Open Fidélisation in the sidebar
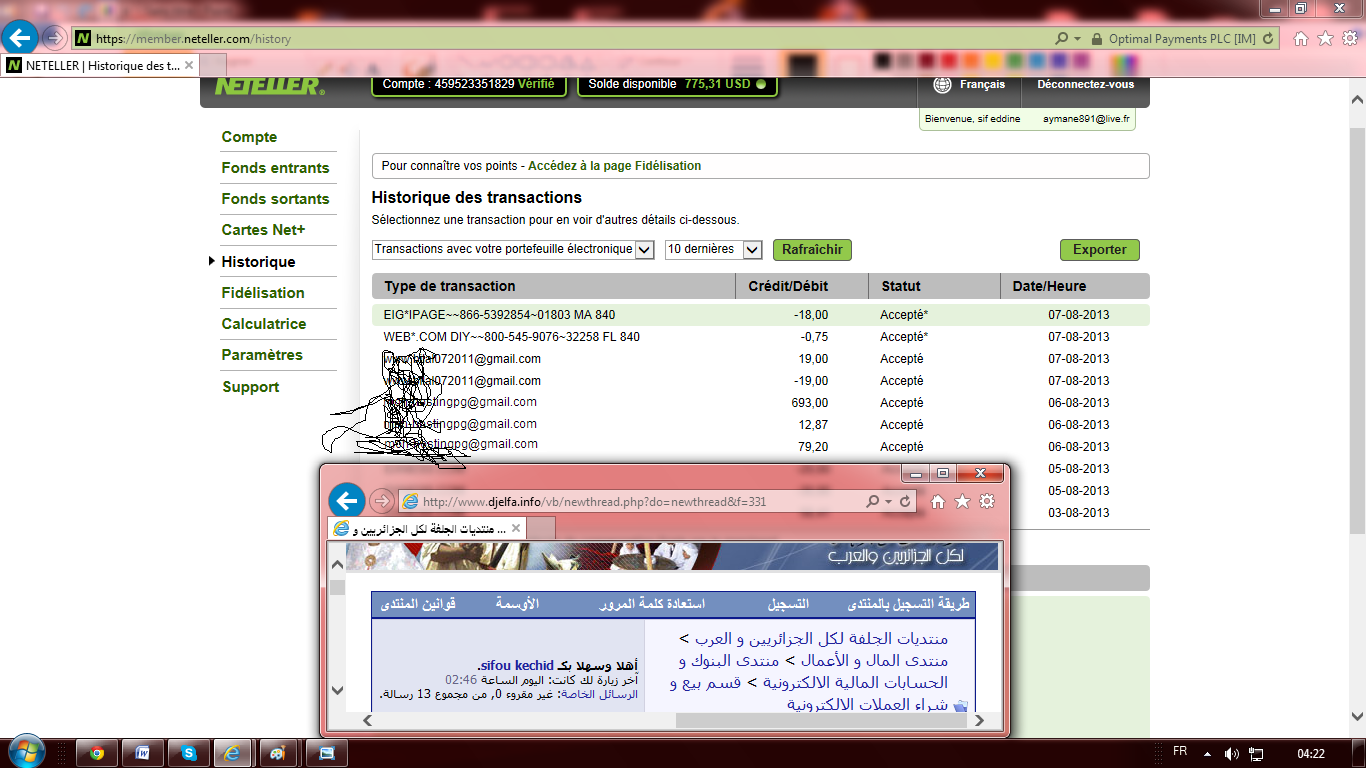This screenshot has width=1366, height=768. point(263,293)
